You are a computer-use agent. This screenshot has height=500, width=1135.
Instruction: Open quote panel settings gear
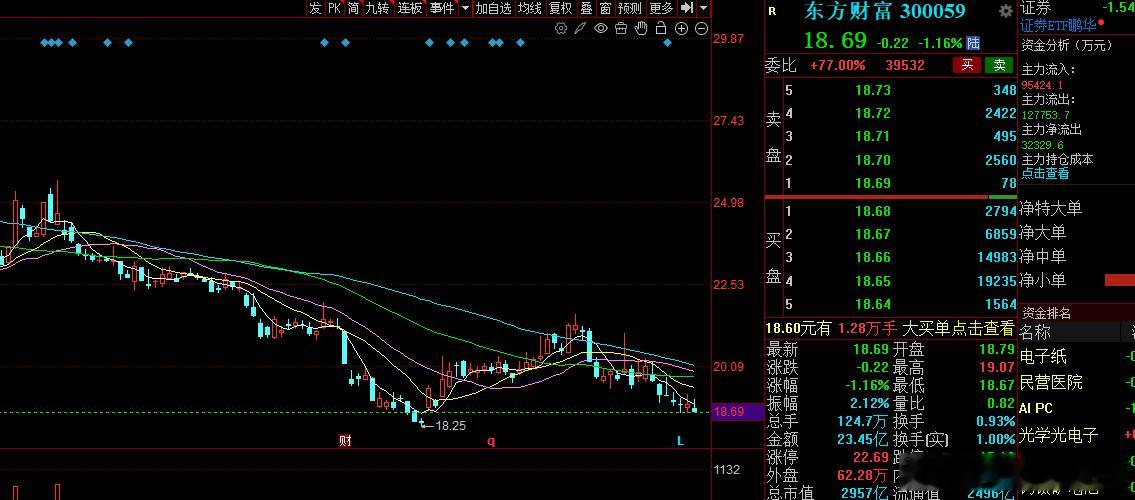pos(1005,12)
